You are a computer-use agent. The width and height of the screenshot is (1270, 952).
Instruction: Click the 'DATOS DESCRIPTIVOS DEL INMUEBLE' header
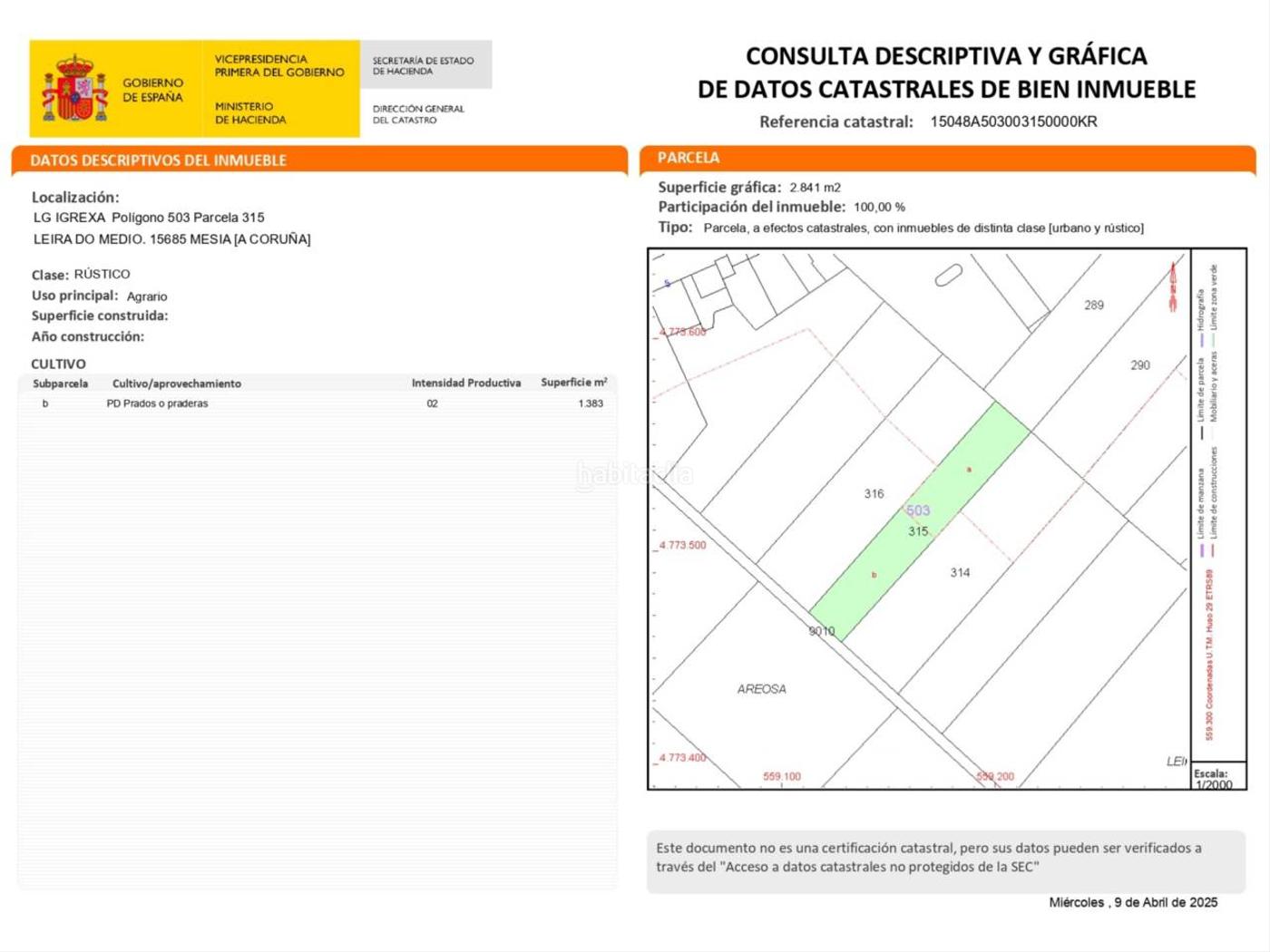pos(159,160)
